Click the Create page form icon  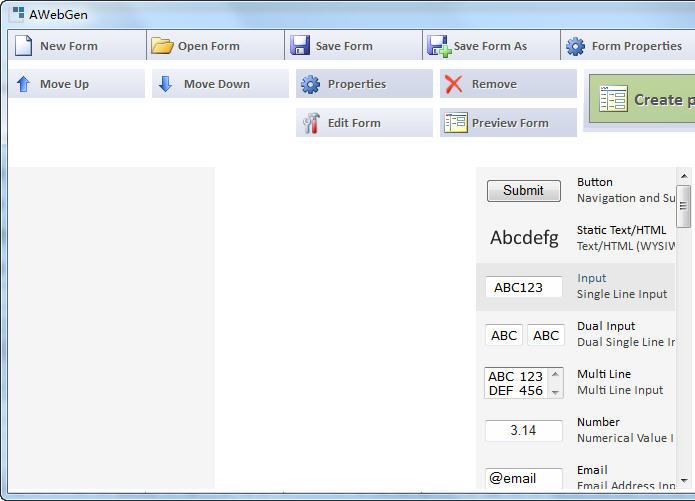click(x=613, y=99)
